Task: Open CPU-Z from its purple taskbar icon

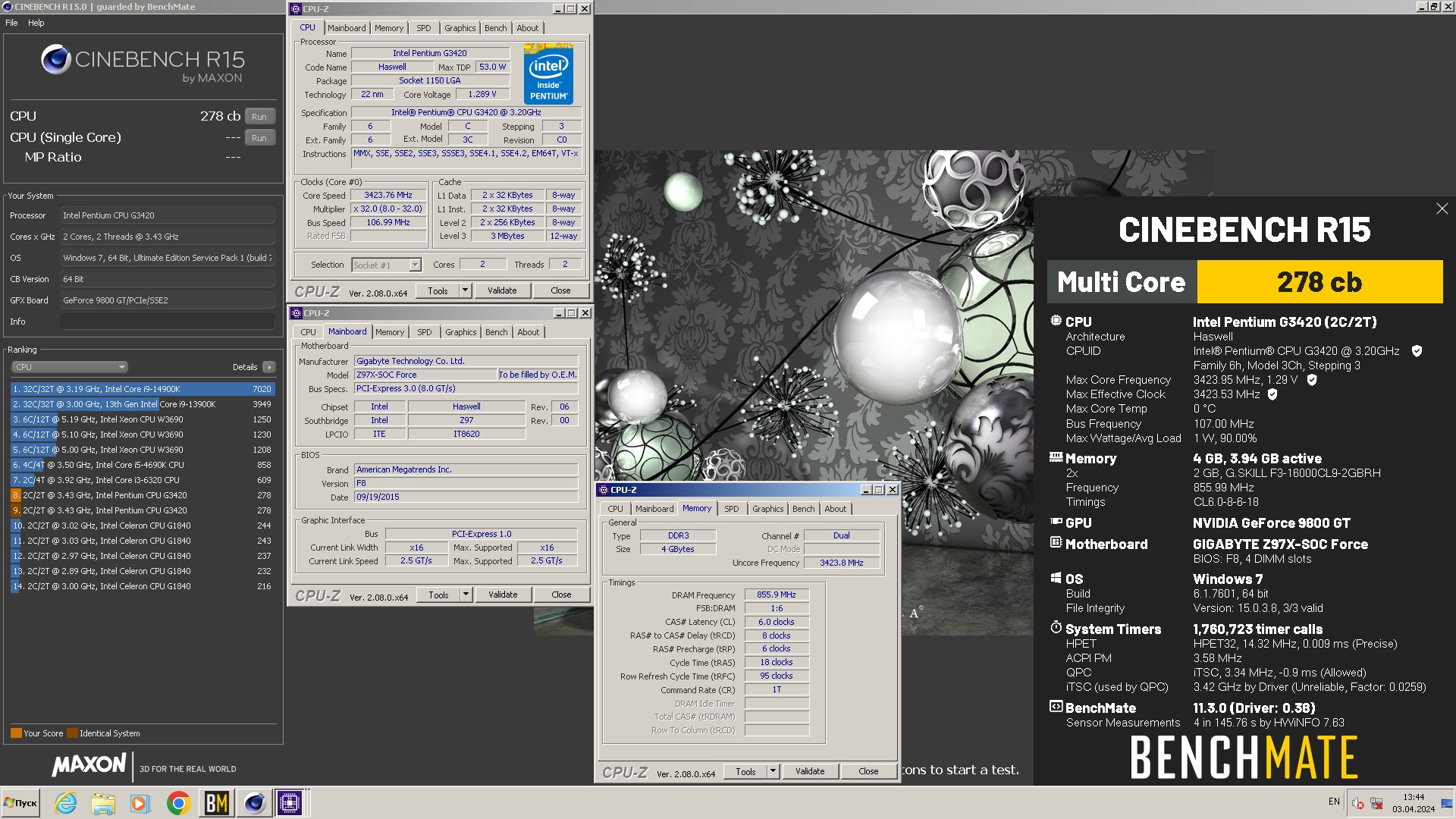Action: [x=290, y=803]
